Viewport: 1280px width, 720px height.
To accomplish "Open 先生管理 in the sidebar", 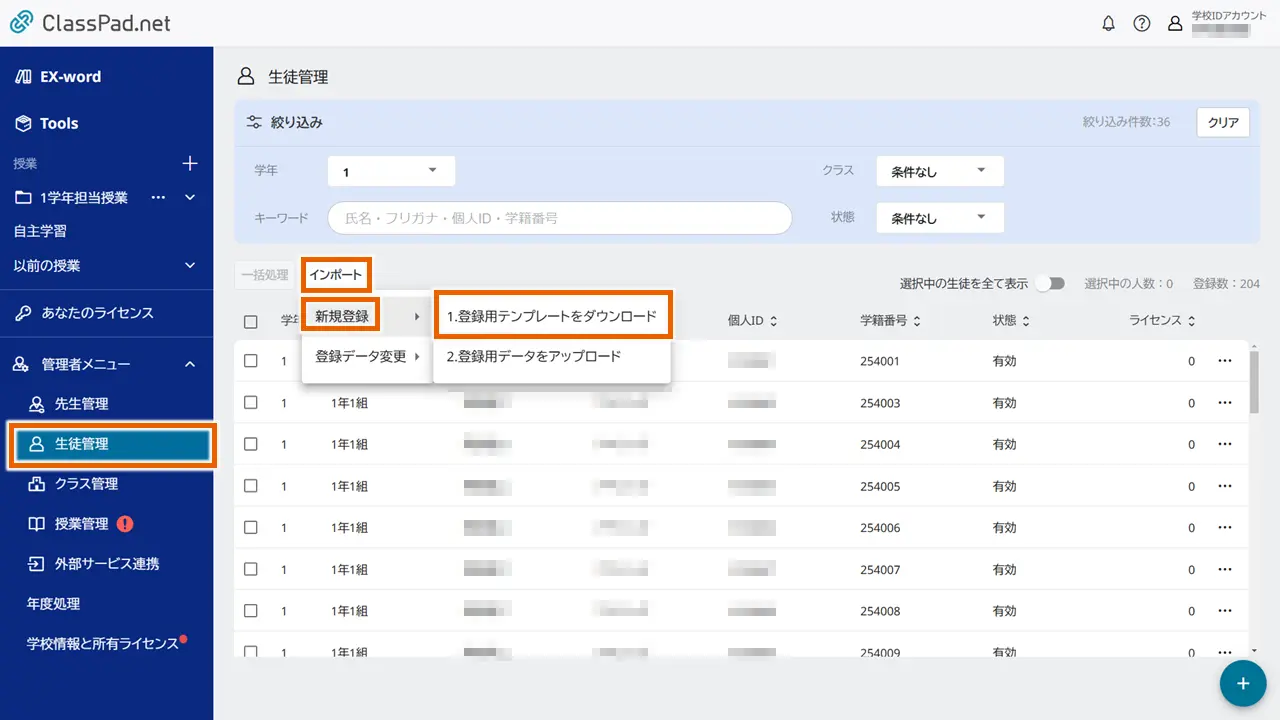I will [81, 404].
